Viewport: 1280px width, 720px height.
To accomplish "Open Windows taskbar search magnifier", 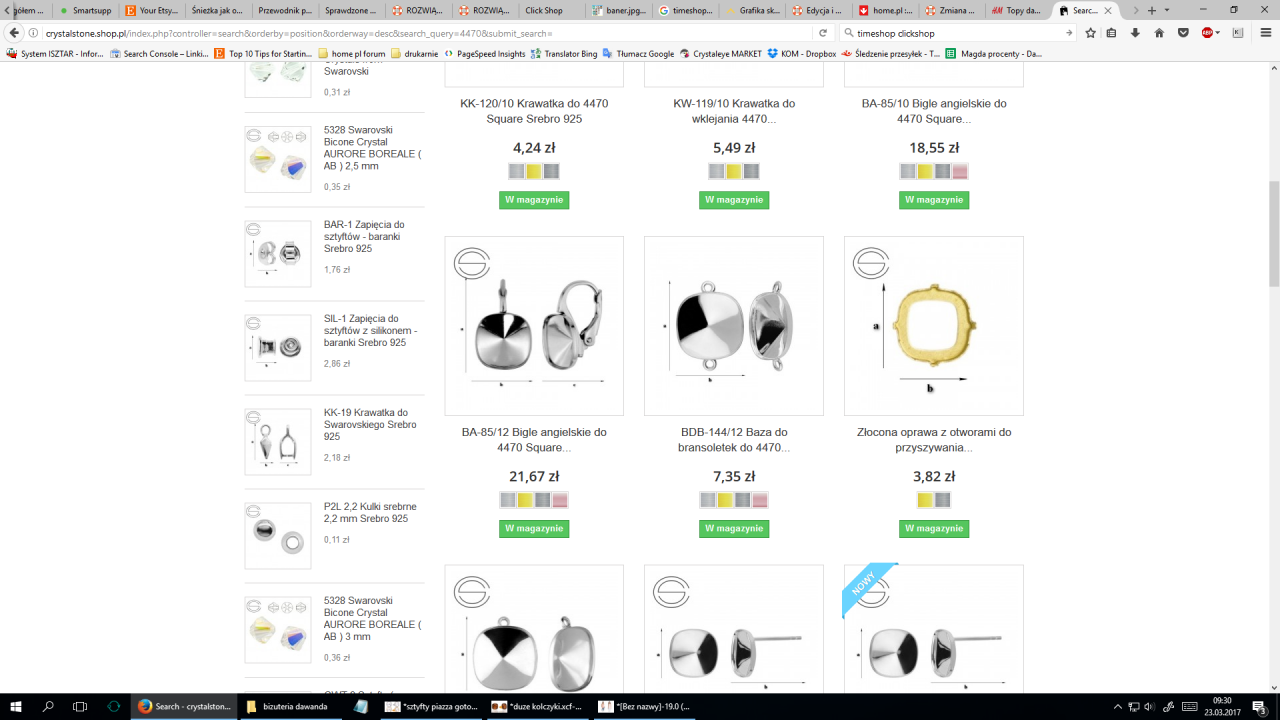I will coord(48,706).
